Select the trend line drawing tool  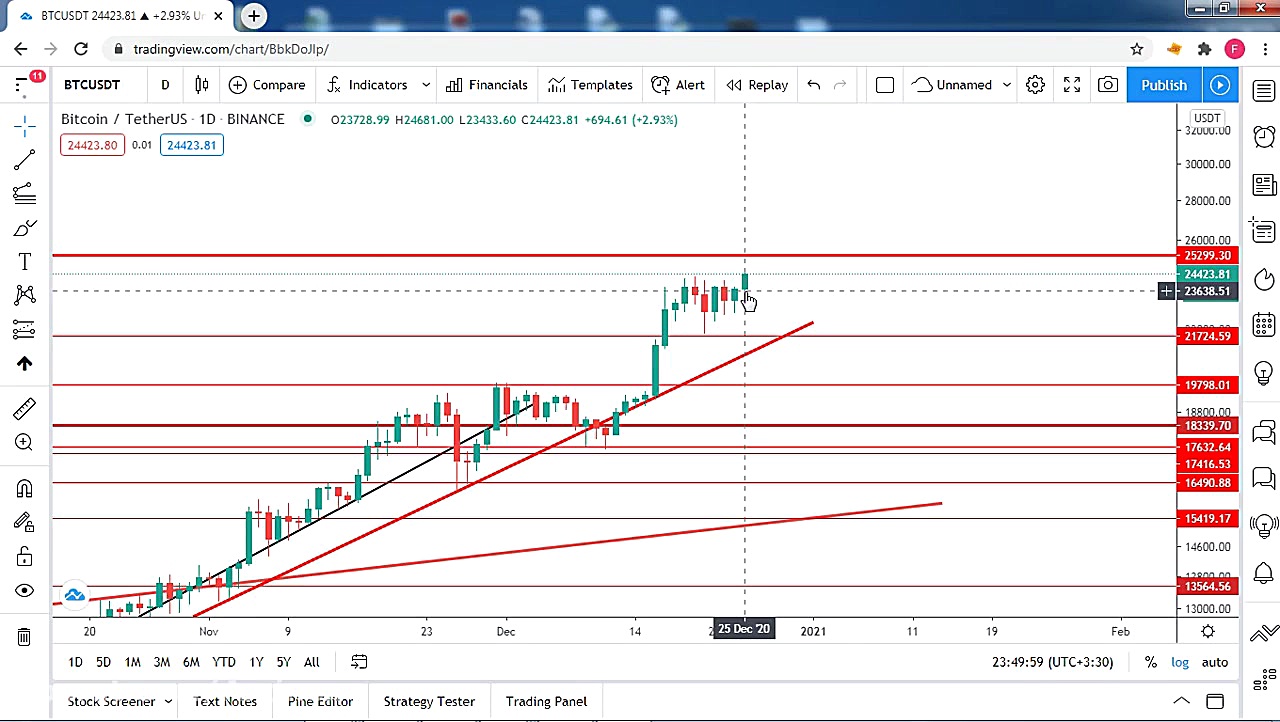click(x=25, y=160)
